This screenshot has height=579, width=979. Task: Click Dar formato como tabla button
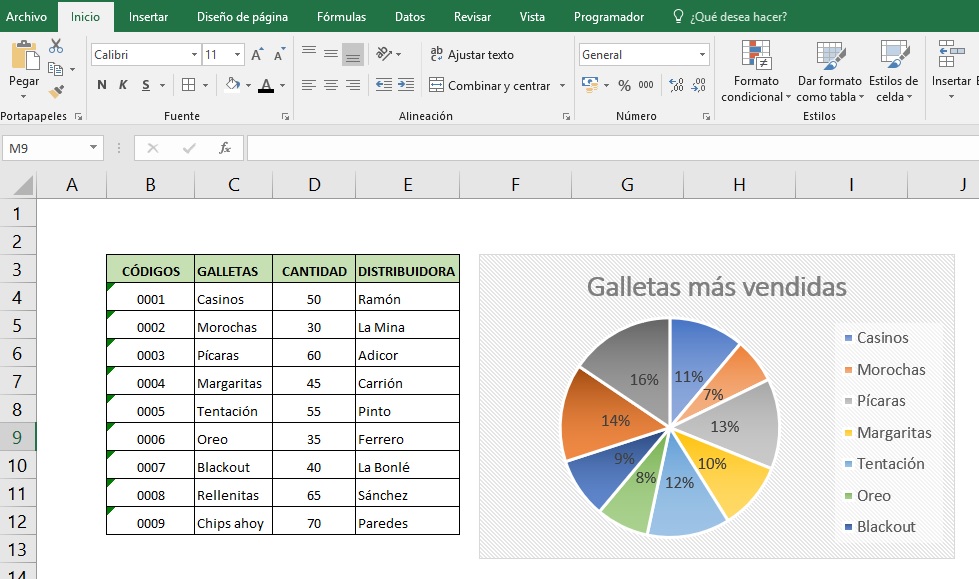(x=829, y=72)
